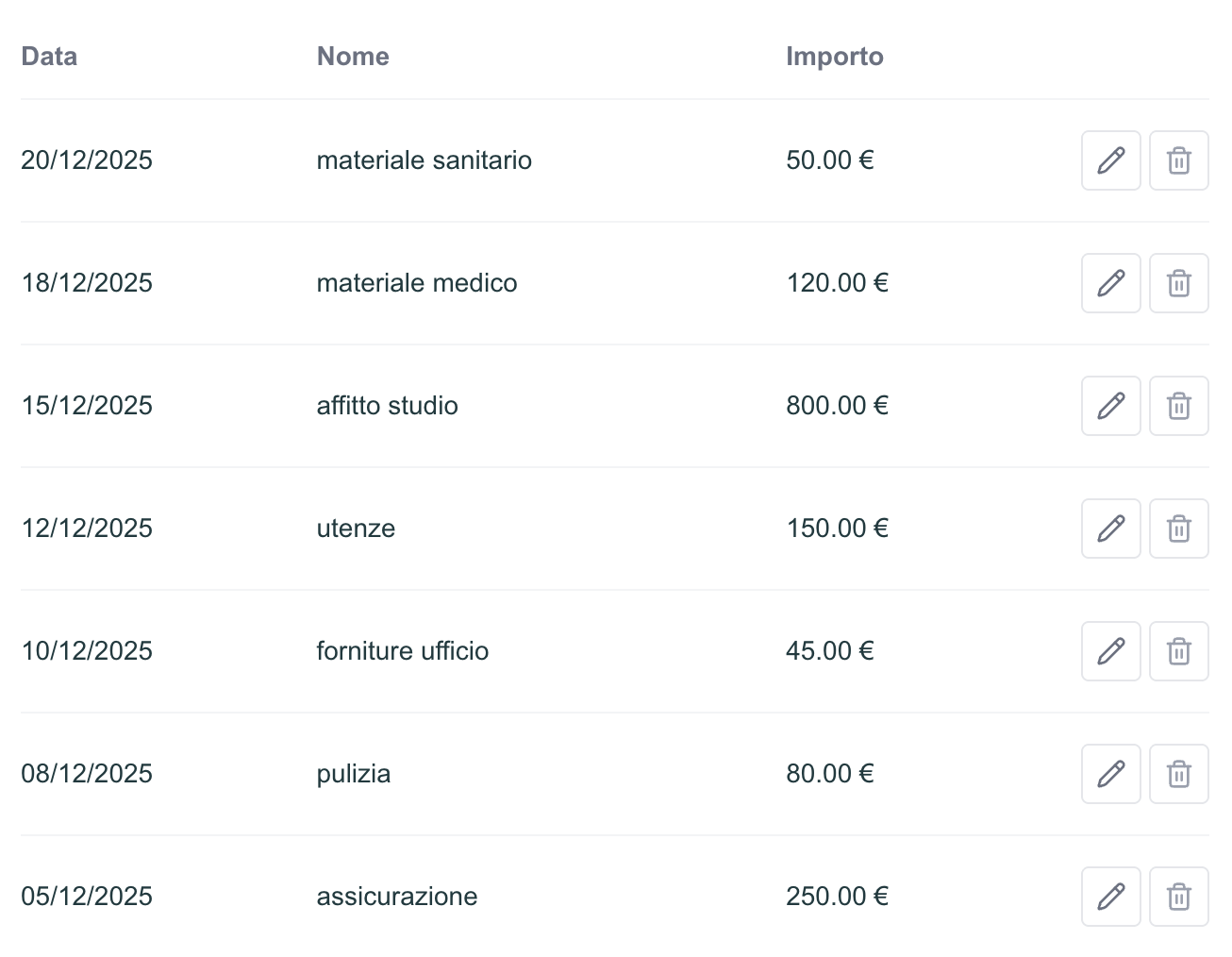Edit the assicurazione entry

pyautogui.click(x=1110, y=897)
